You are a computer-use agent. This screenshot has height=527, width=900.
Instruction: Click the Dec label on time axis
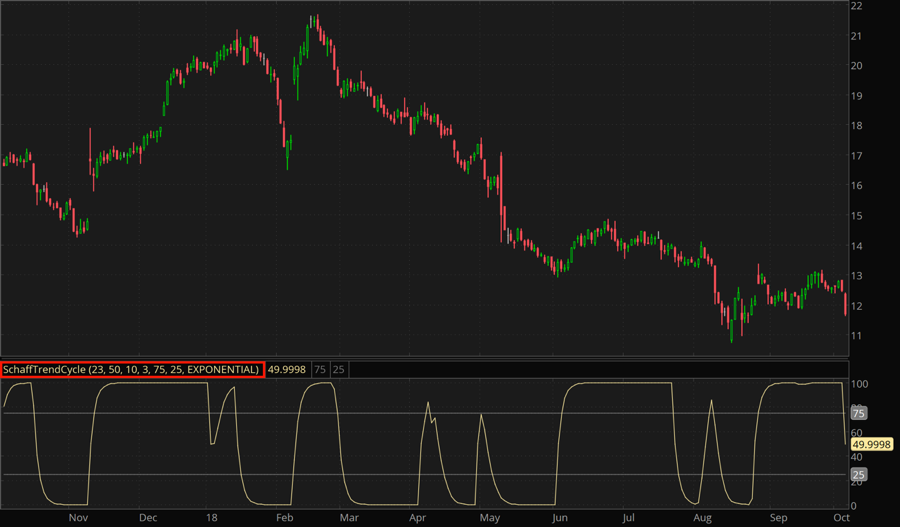click(148, 519)
